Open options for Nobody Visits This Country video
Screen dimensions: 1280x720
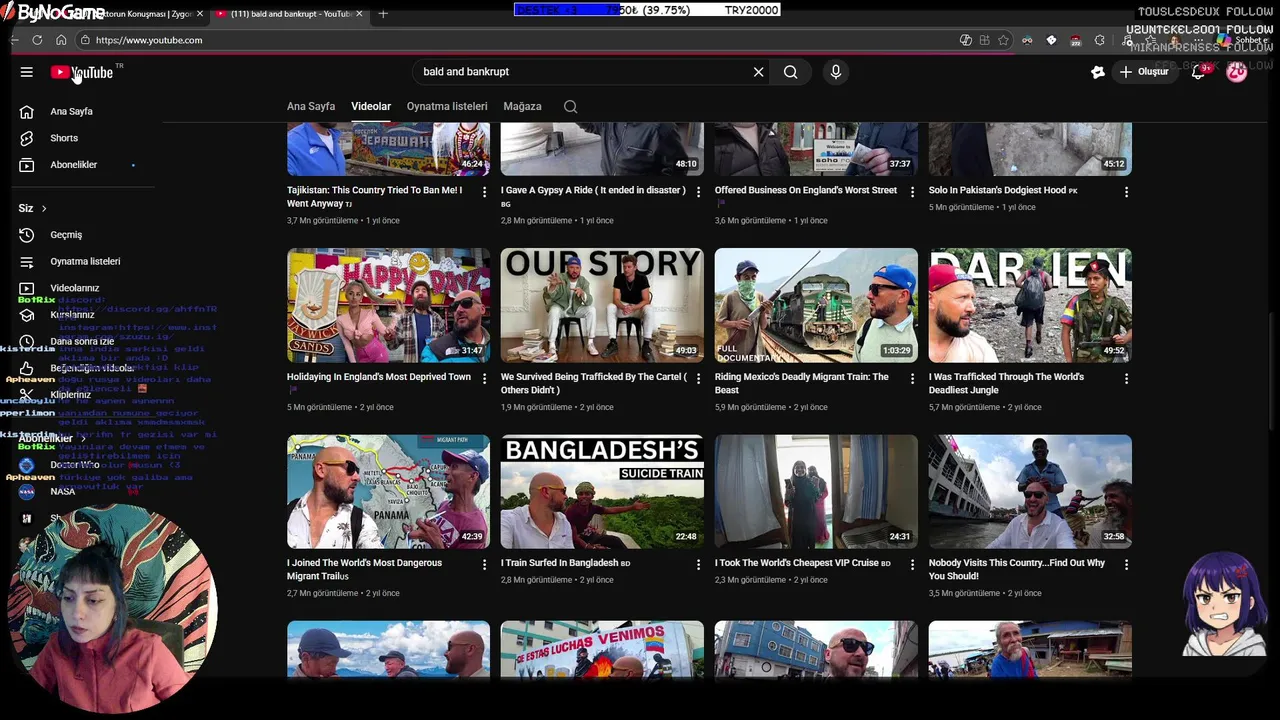1126,565
